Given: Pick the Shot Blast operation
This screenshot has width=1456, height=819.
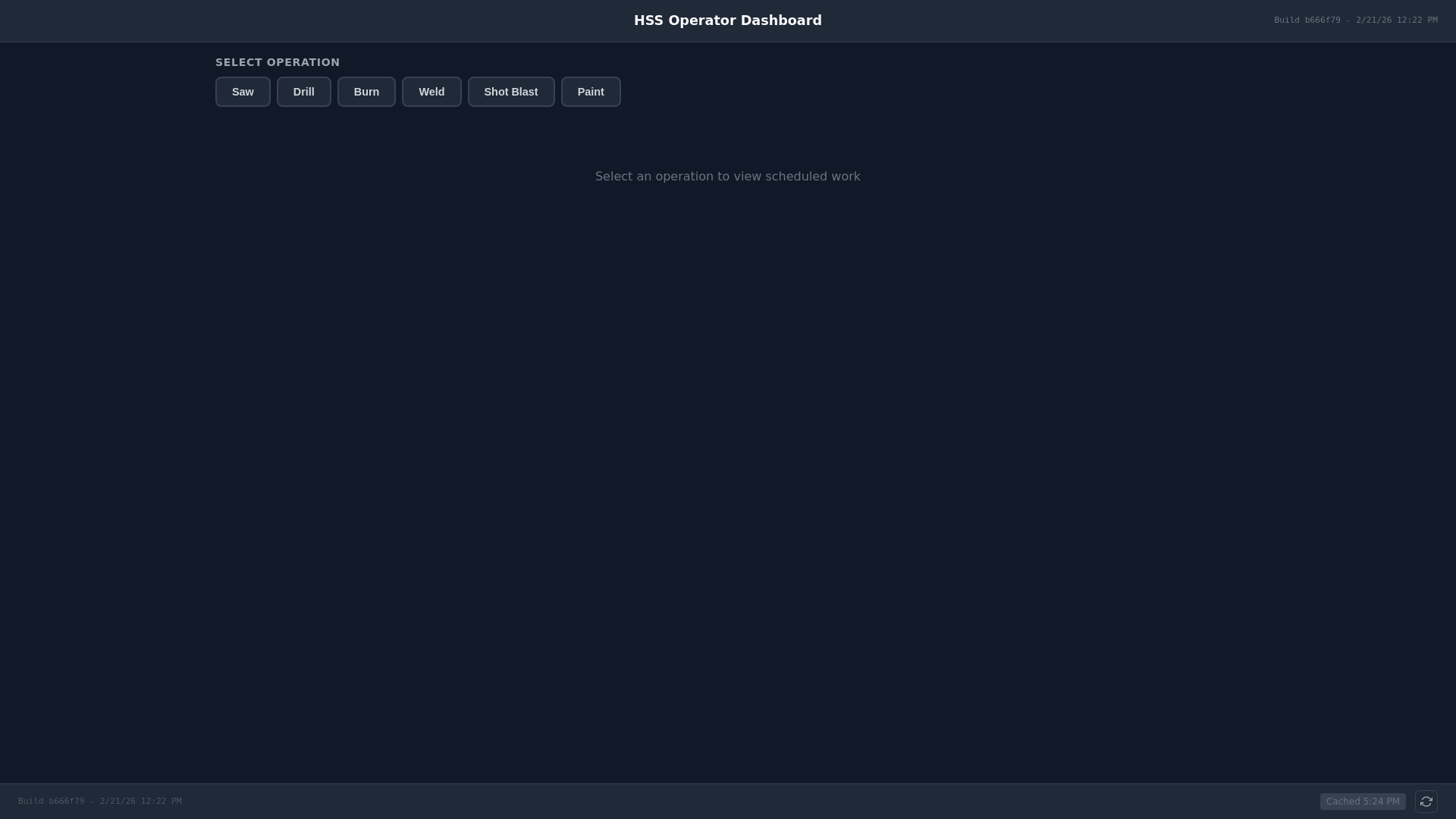Looking at the screenshot, I should click(x=511, y=92).
